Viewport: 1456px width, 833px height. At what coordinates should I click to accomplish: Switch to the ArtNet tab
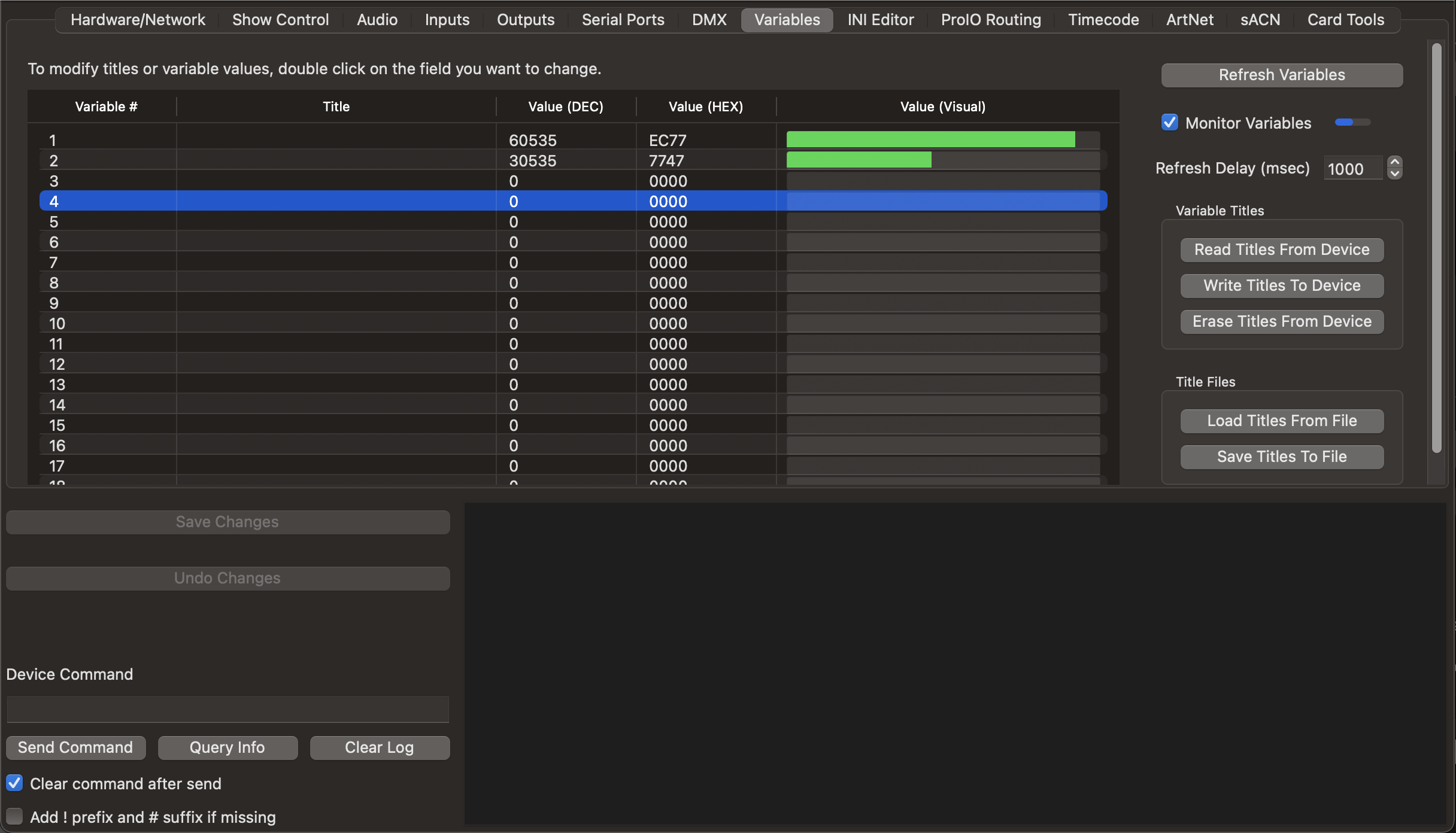[x=1190, y=20]
